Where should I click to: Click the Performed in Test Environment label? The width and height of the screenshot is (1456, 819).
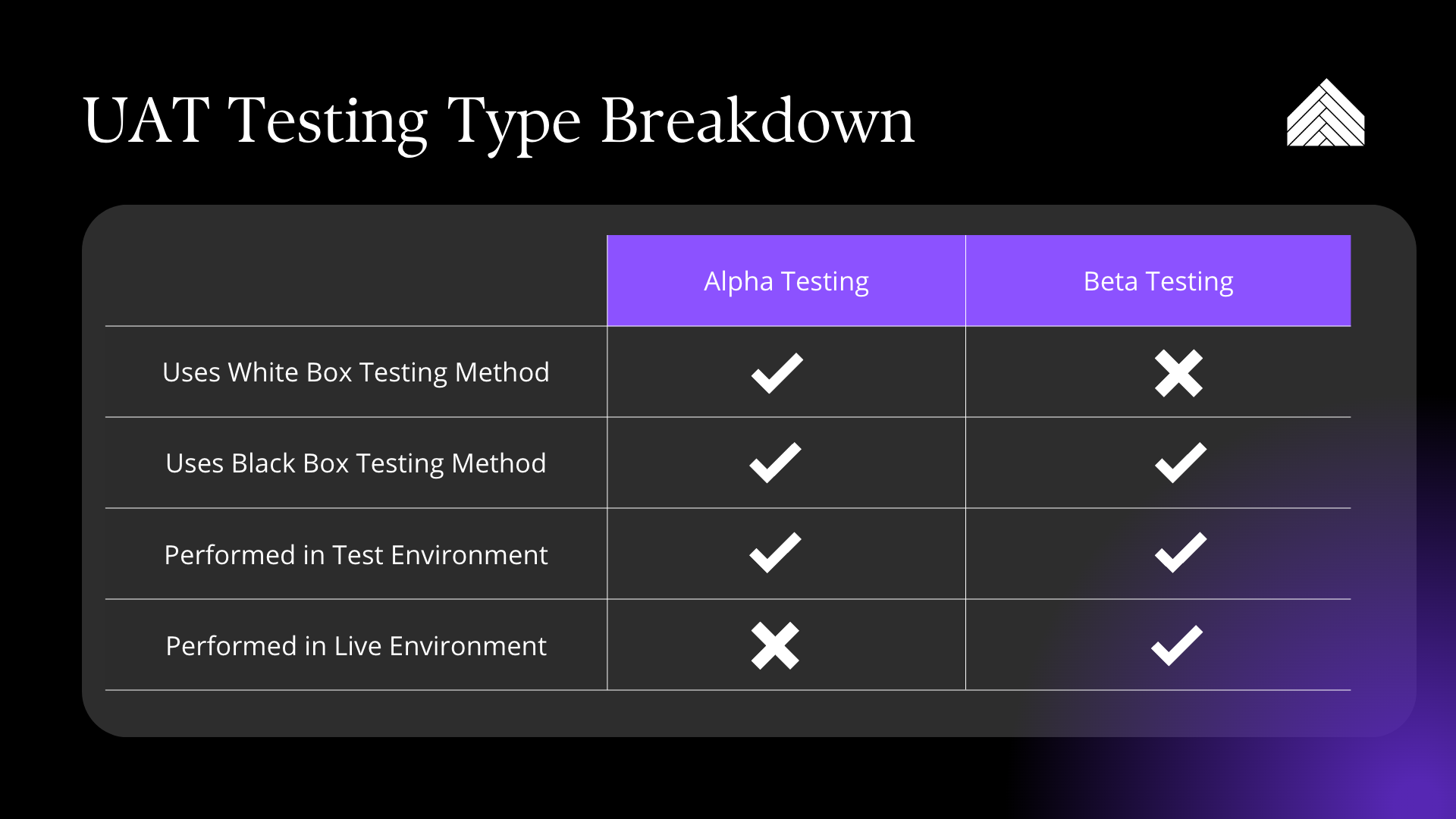(x=356, y=555)
